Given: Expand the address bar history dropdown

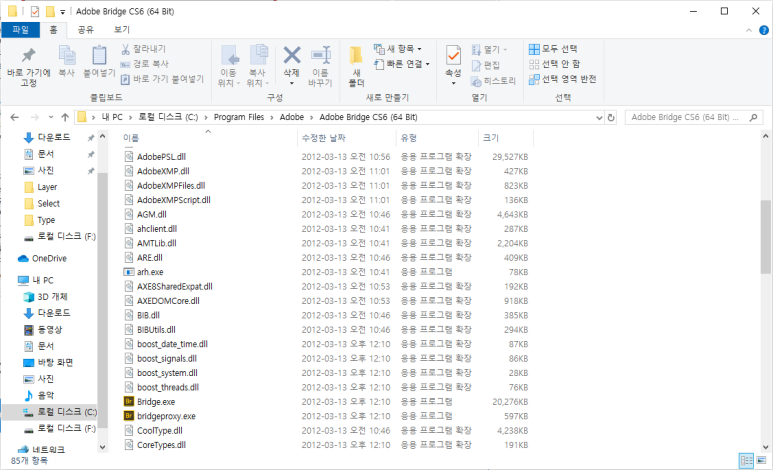Looking at the screenshot, I should pos(599,117).
